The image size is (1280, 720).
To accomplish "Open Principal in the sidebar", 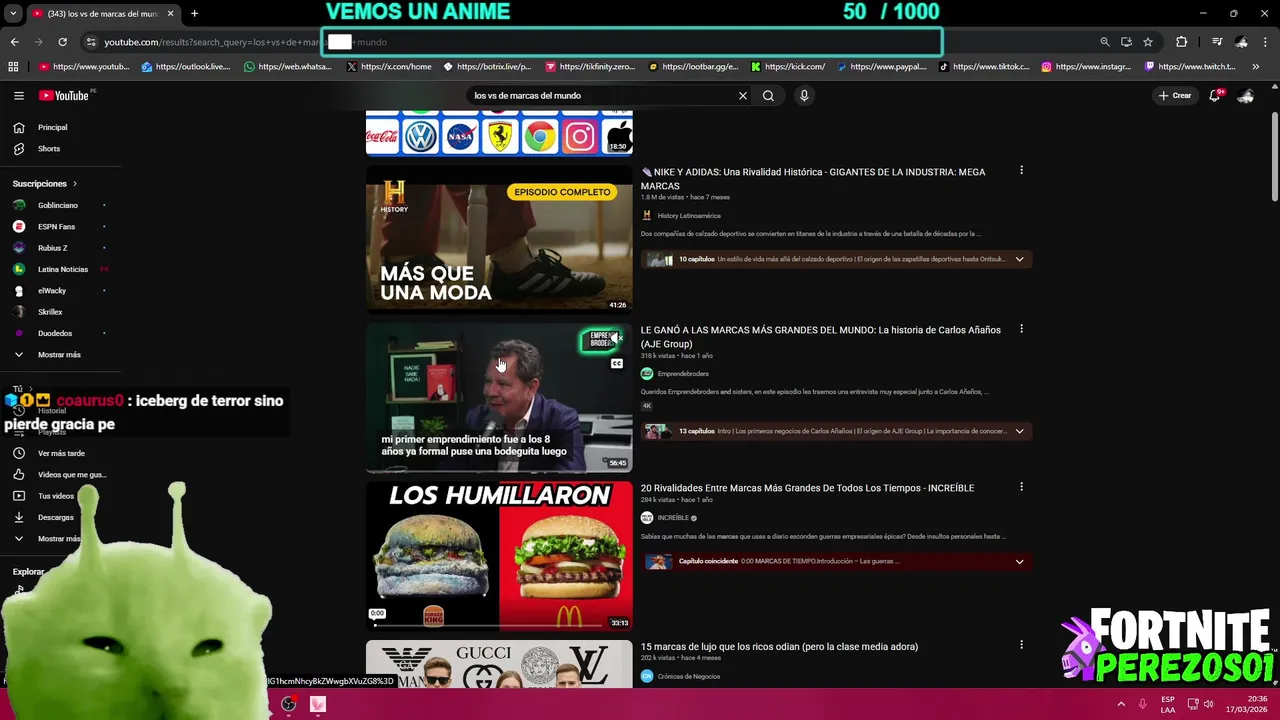I will click(x=60, y=127).
